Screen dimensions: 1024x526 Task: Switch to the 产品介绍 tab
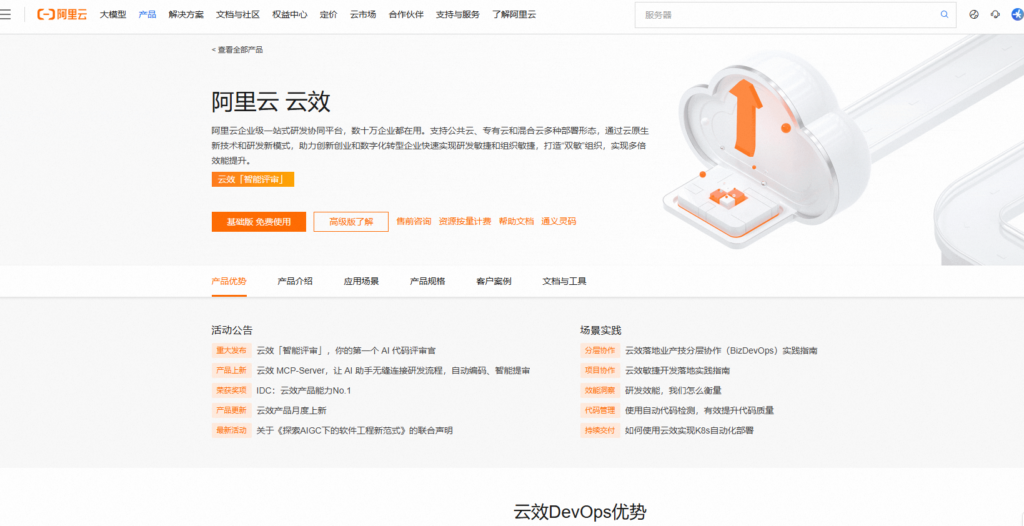[x=295, y=281]
